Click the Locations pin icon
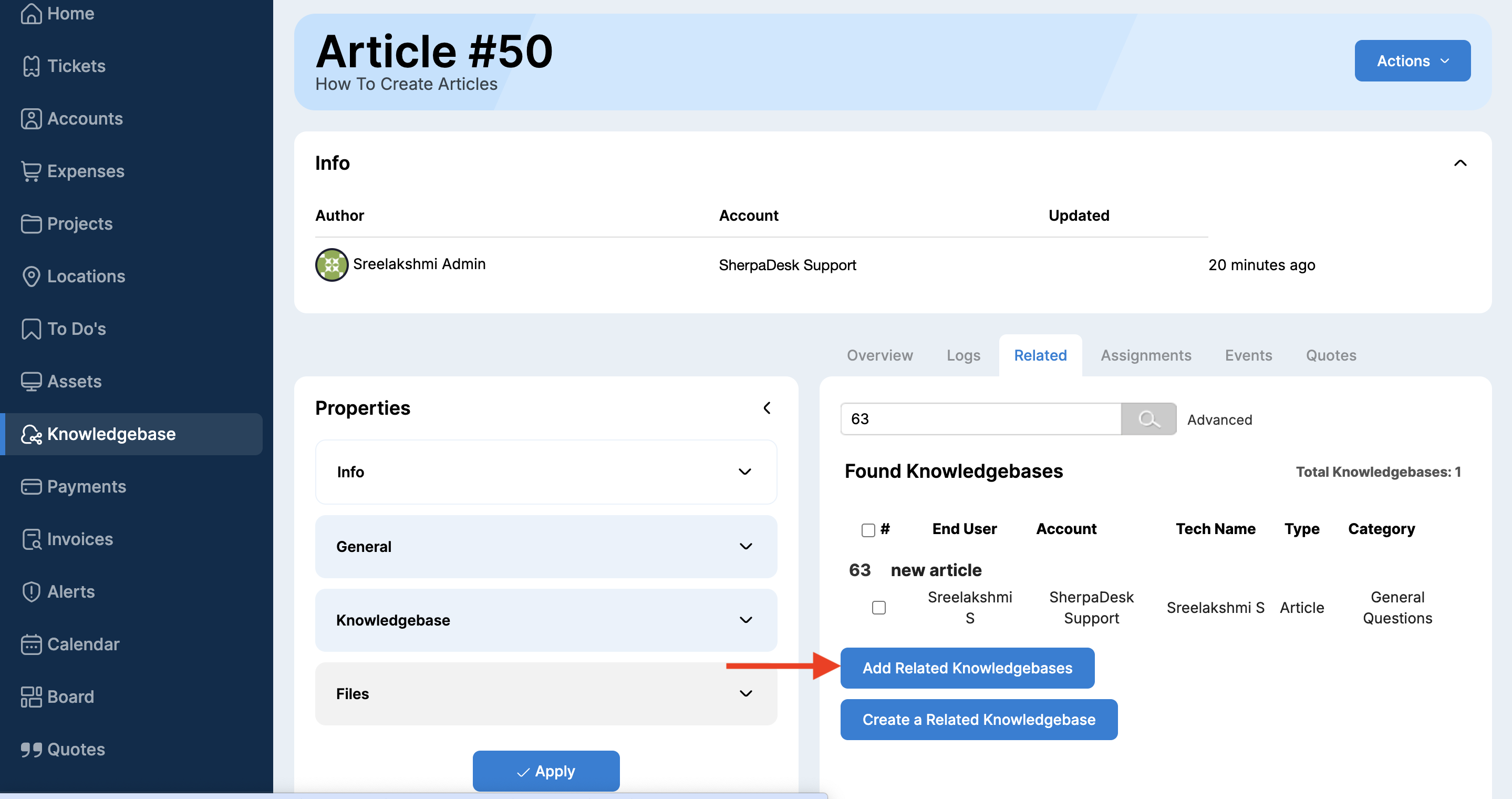The width and height of the screenshot is (1512, 799). 31,276
